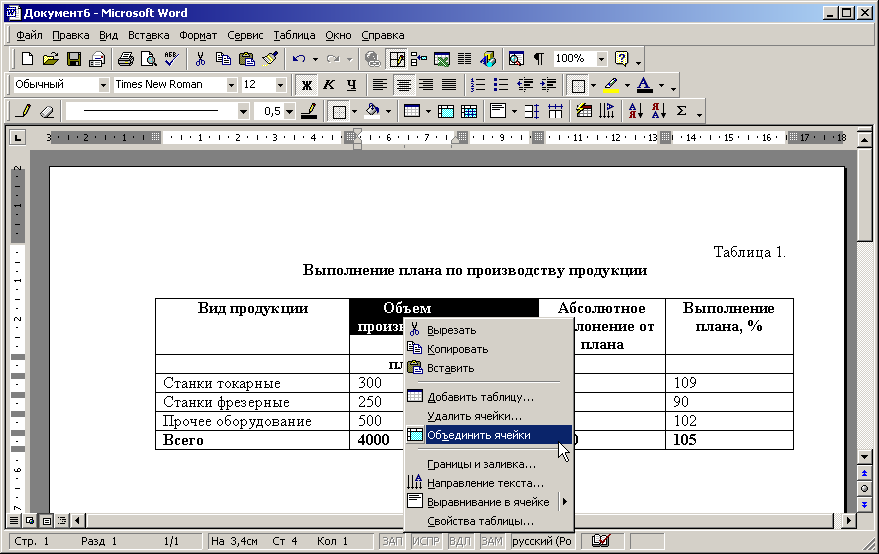This screenshot has width=879, height=554.
Task: Open Границы и заливка… dialog
Action: click(x=489, y=464)
